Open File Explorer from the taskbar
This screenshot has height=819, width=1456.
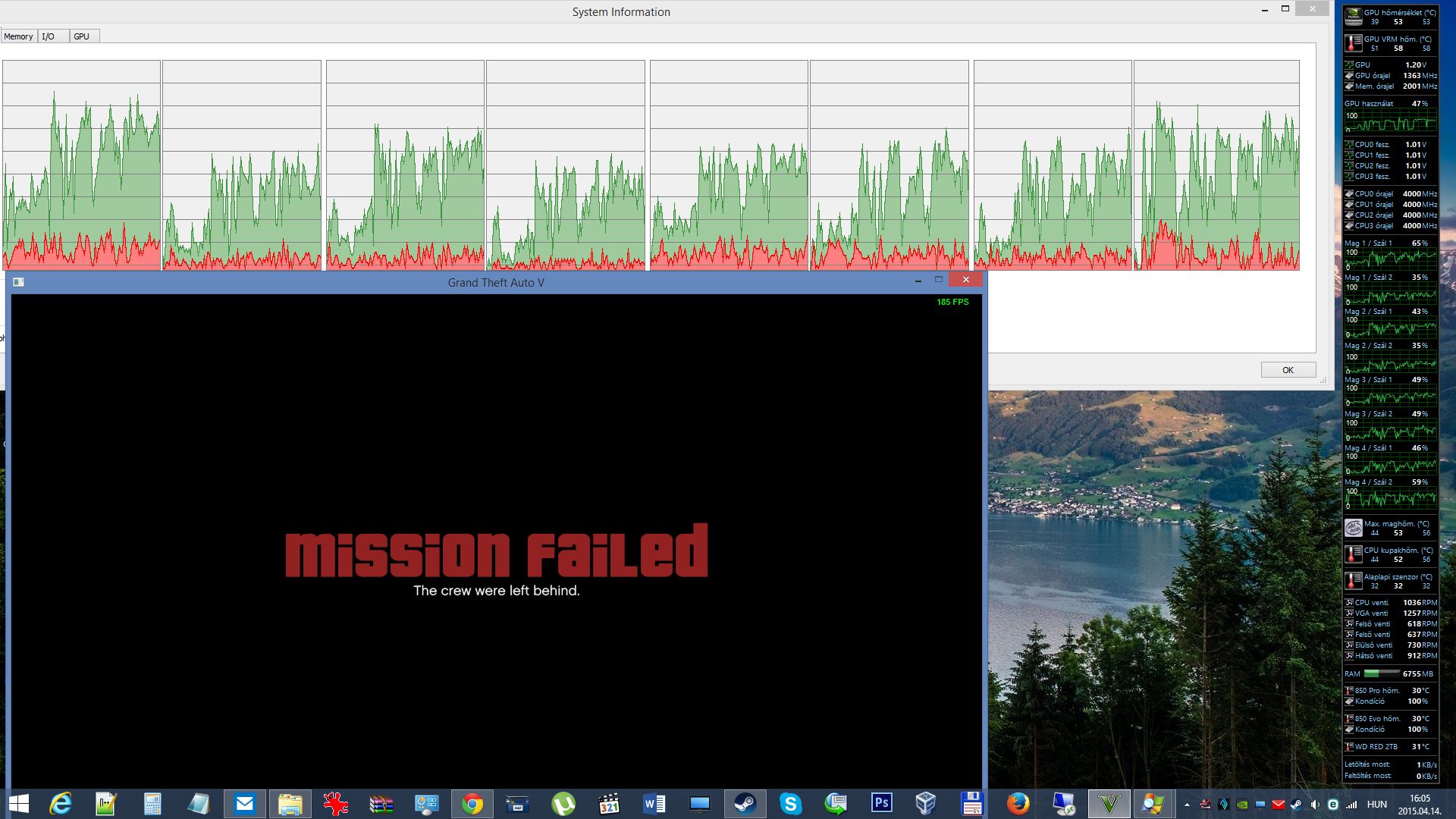click(x=290, y=804)
